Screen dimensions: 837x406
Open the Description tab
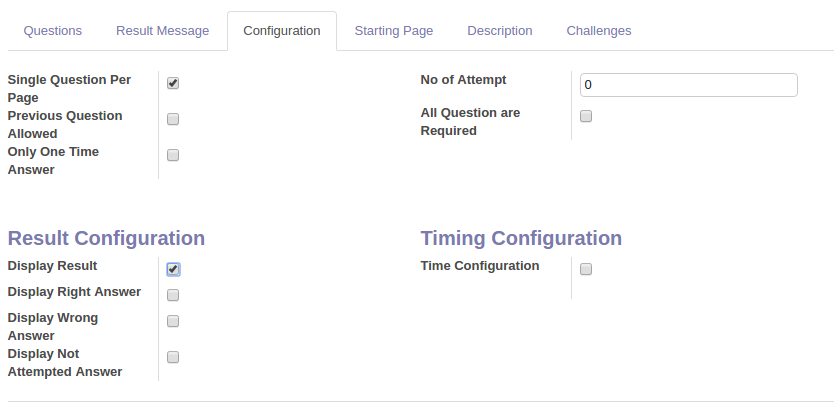(500, 31)
